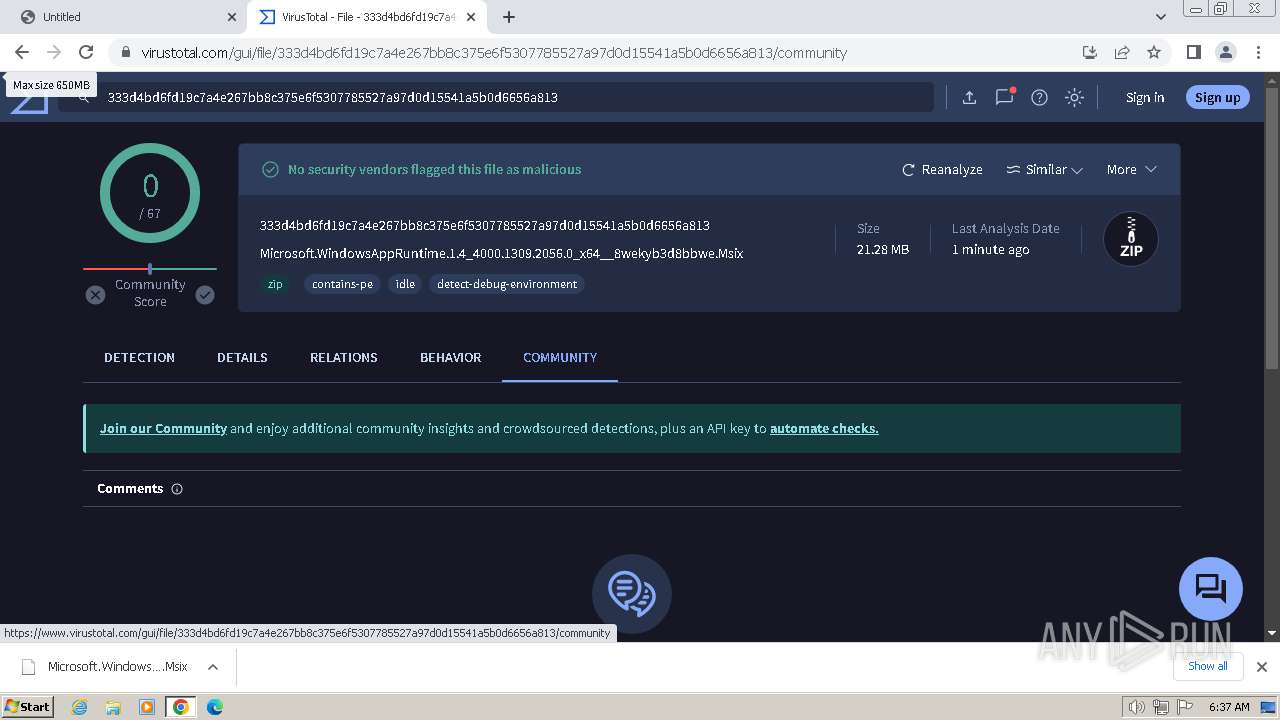The image size is (1280, 720).
Task: Click the Sign in link
Action: click(1145, 97)
